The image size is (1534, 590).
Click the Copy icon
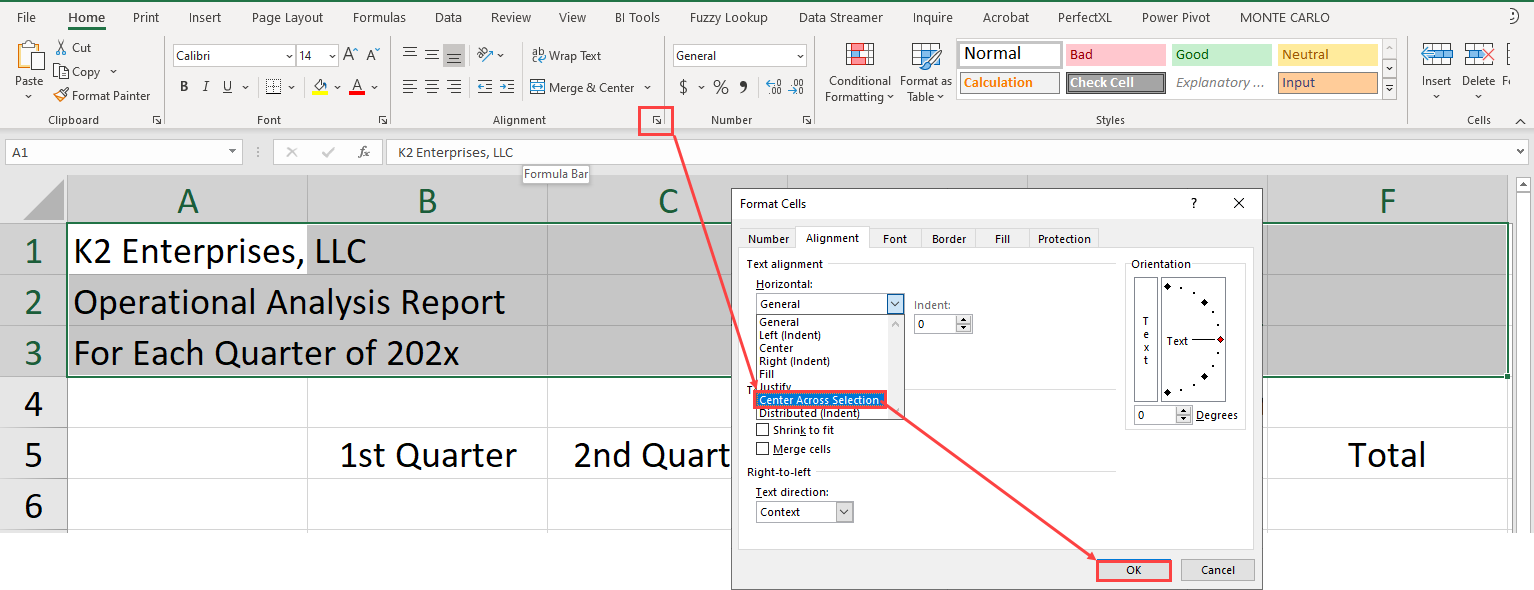(x=61, y=71)
